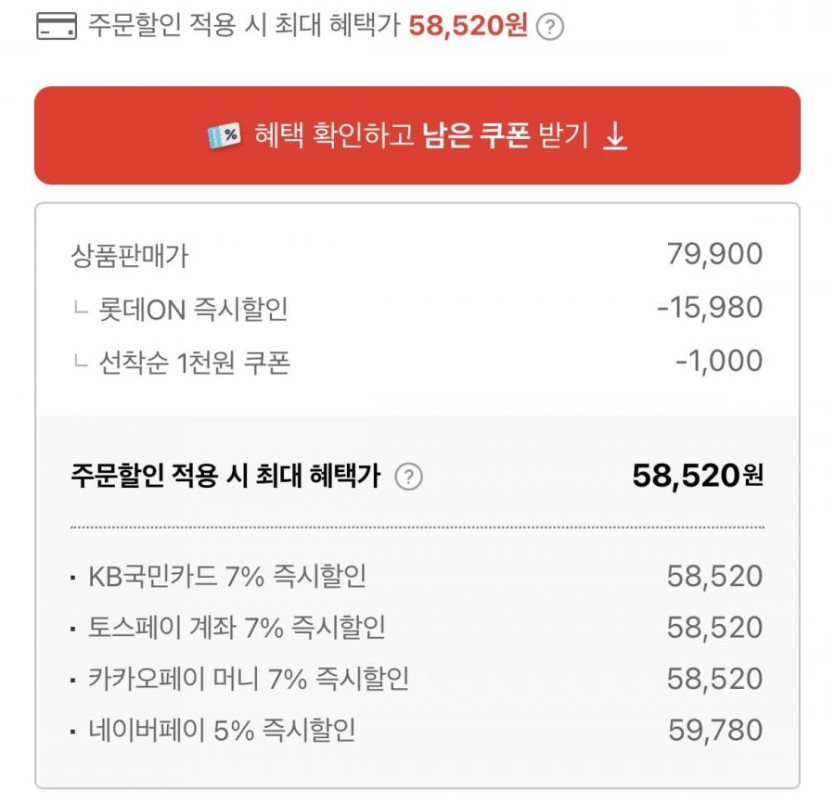This screenshot has height=803, width=835.
Task: Click the -15,980 discount amount
Action: point(709,308)
